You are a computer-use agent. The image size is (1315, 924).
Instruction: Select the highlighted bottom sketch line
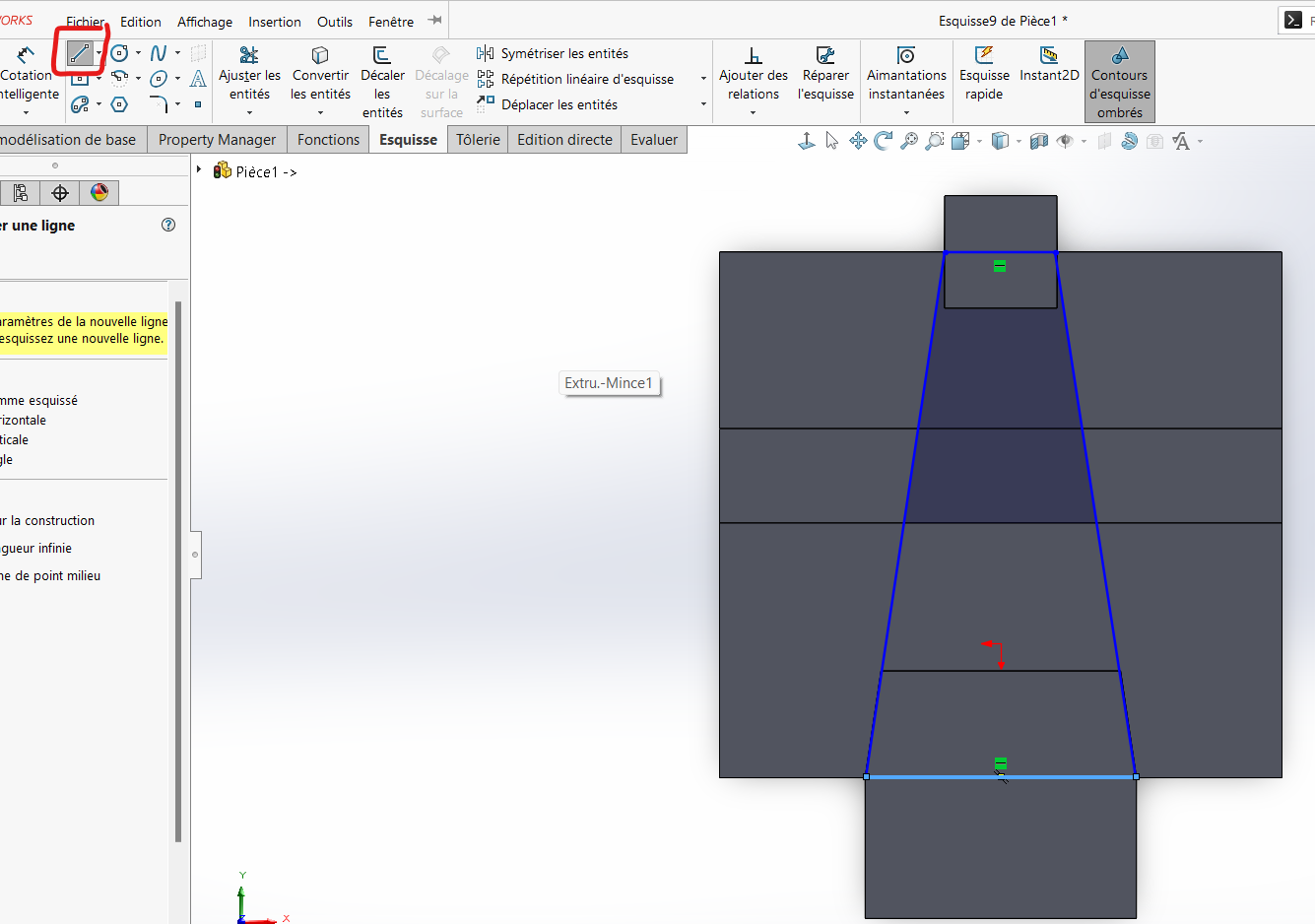(1001, 777)
